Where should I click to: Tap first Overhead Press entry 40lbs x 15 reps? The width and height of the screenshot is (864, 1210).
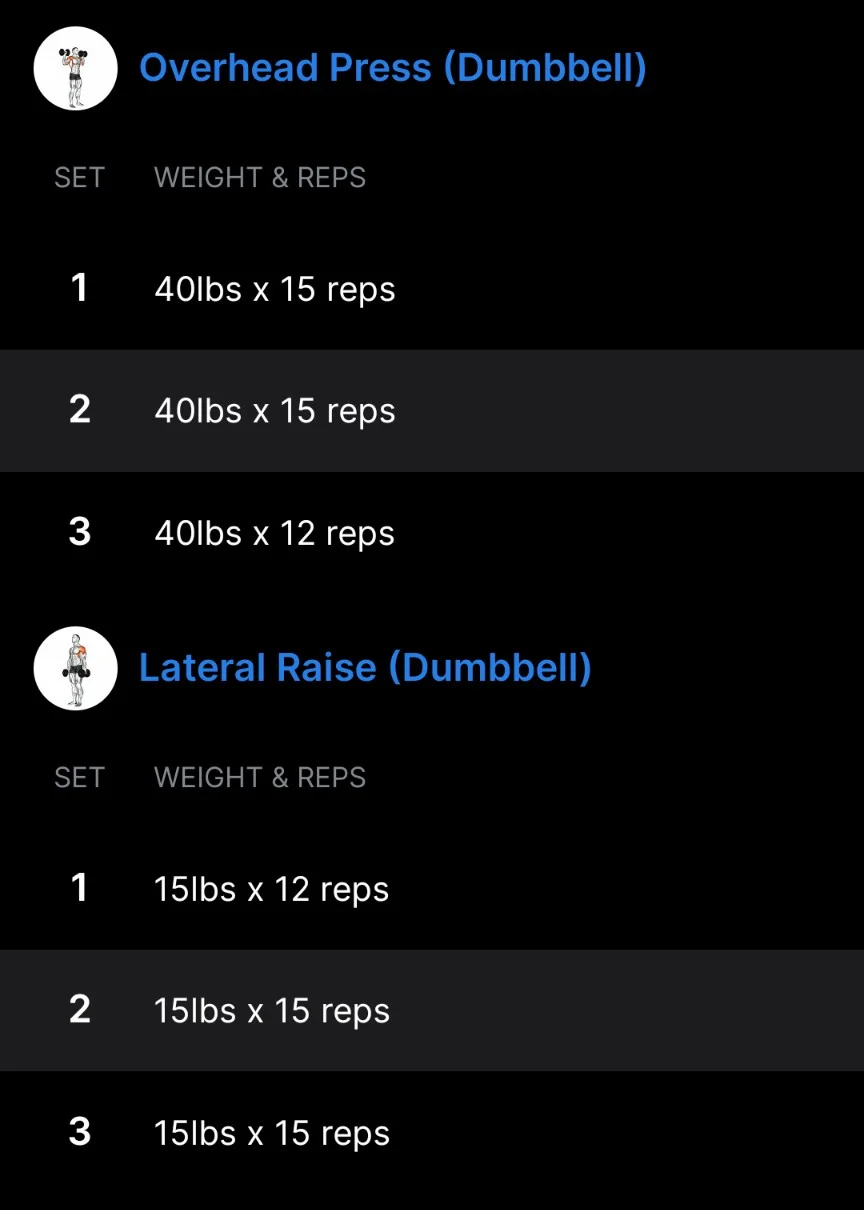275,290
